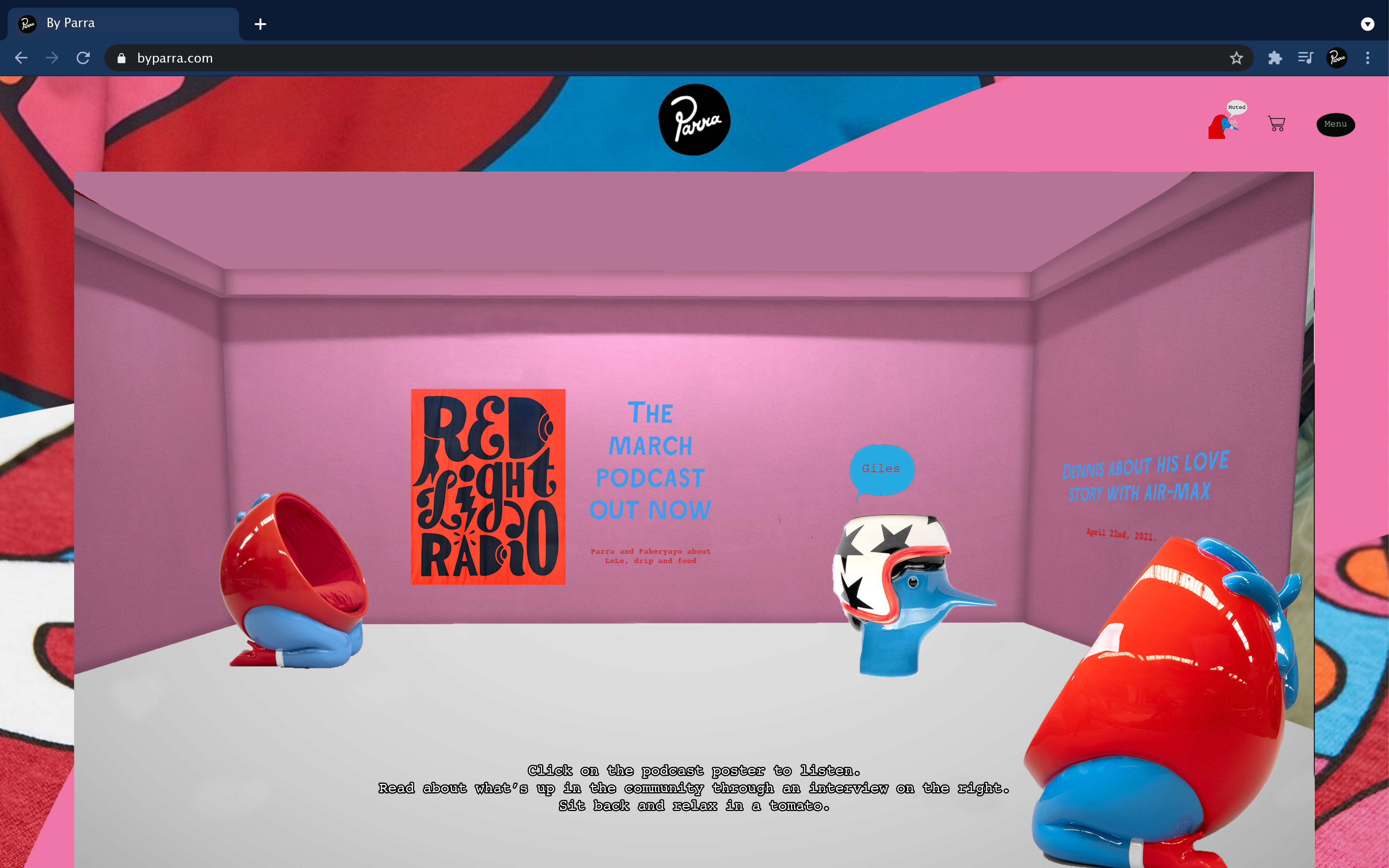Open the tab search dropdown arrow
1389x868 pixels.
pos(1368,24)
